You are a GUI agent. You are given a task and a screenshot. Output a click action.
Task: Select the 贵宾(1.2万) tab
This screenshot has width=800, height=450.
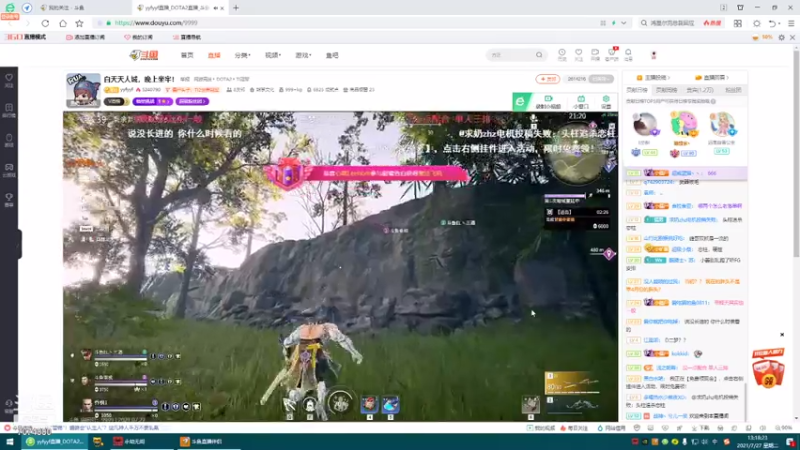699,90
